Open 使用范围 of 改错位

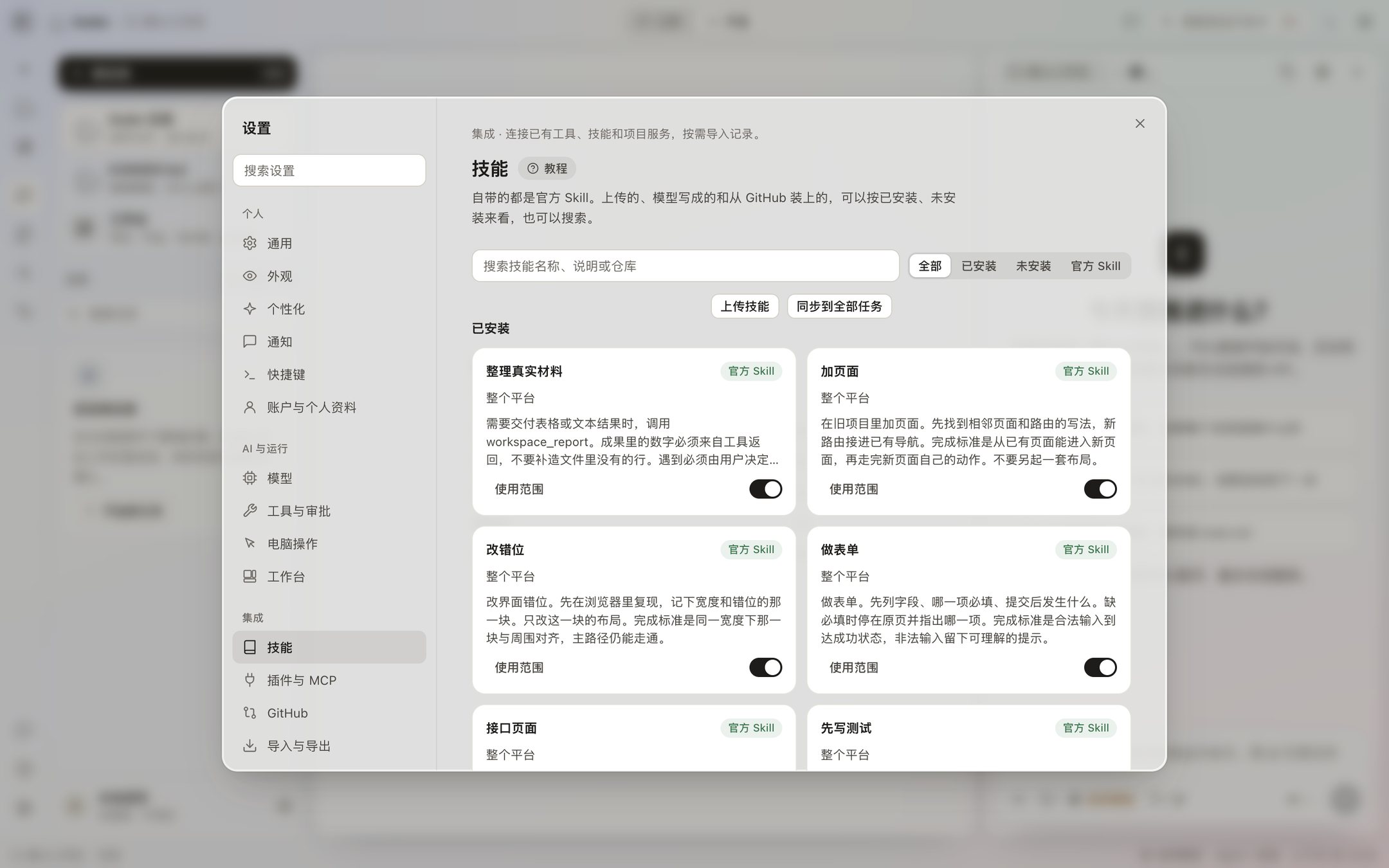(x=519, y=667)
